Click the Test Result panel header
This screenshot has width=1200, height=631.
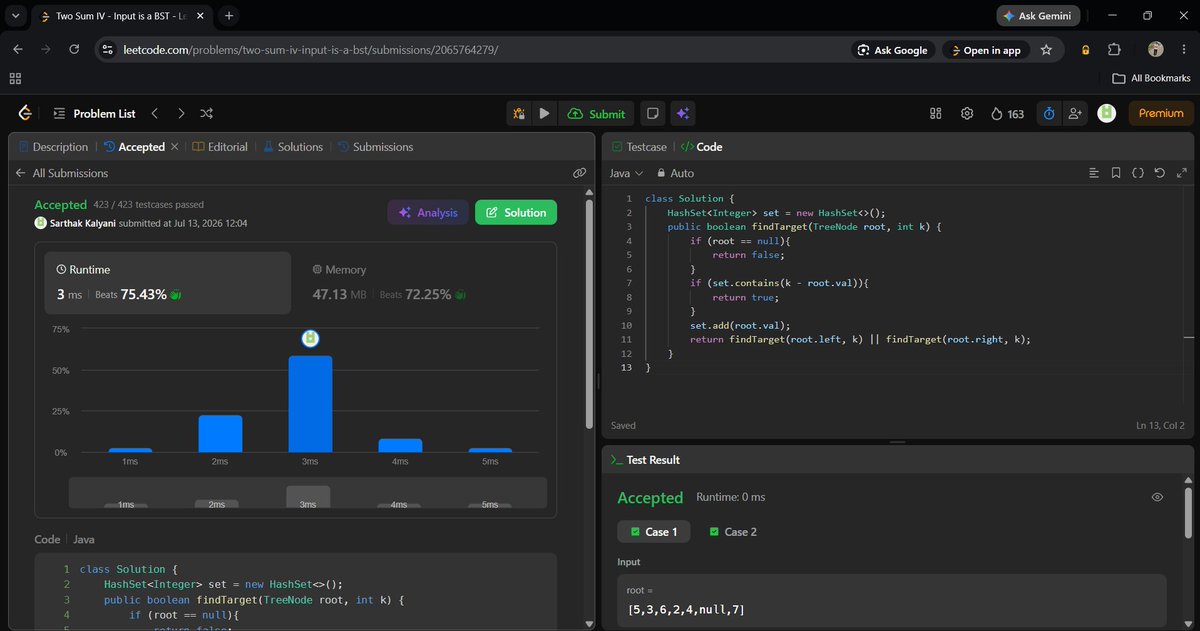(x=645, y=460)
